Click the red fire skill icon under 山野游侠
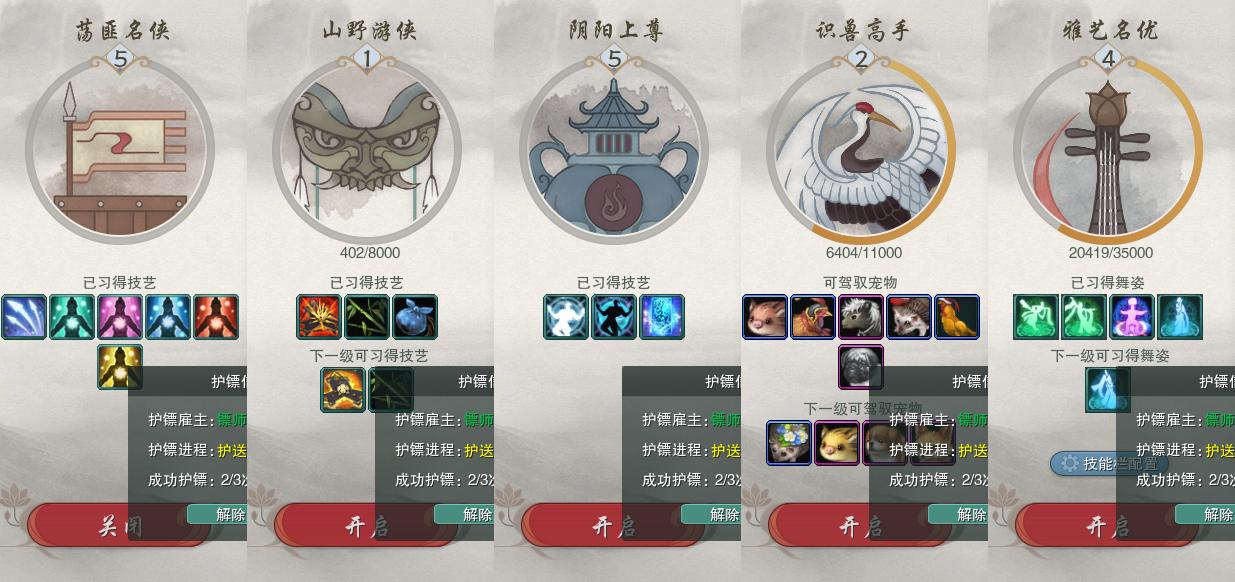The height and width of the screenshot is (582, 1235). pos(319,317)
